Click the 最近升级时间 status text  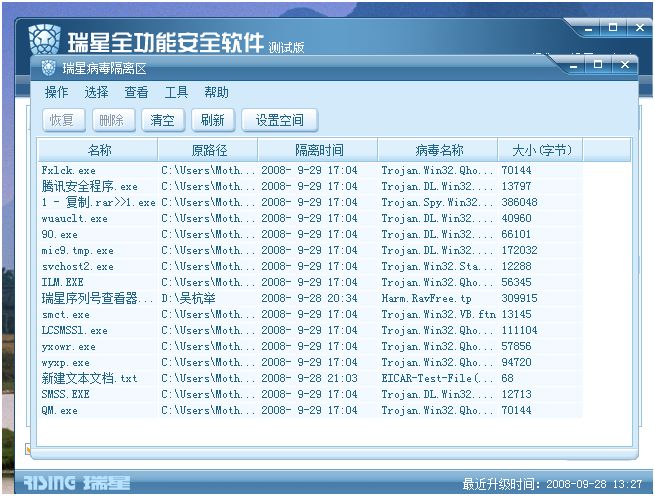552,484
